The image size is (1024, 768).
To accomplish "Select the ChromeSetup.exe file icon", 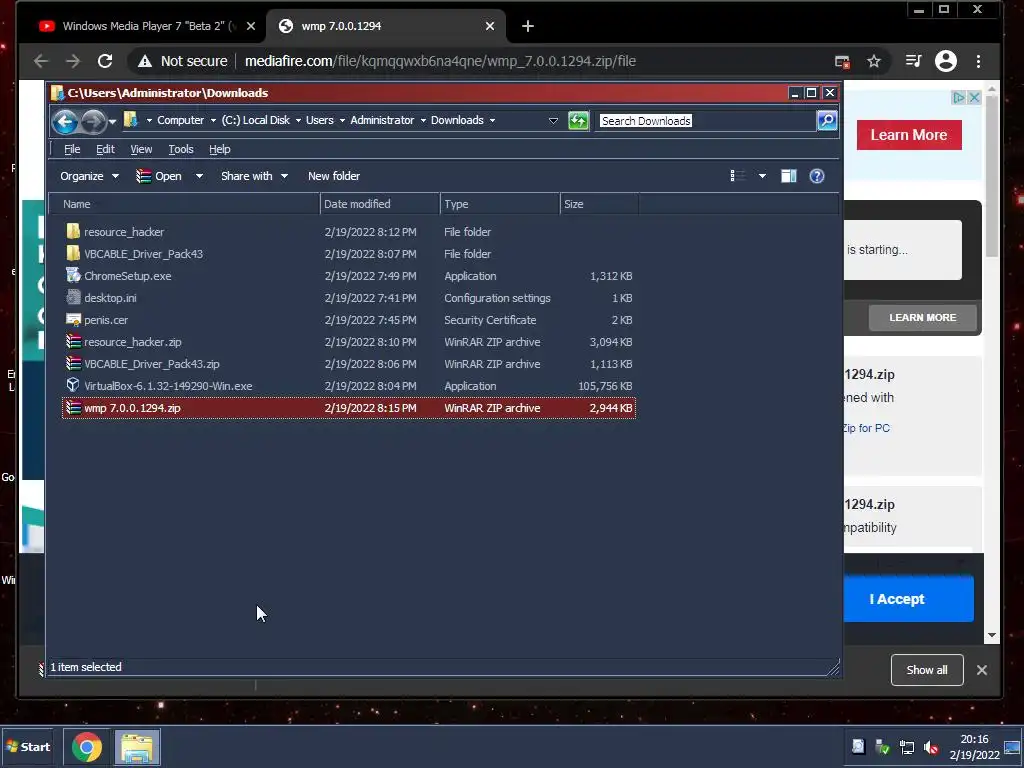I will click(73, 276).
